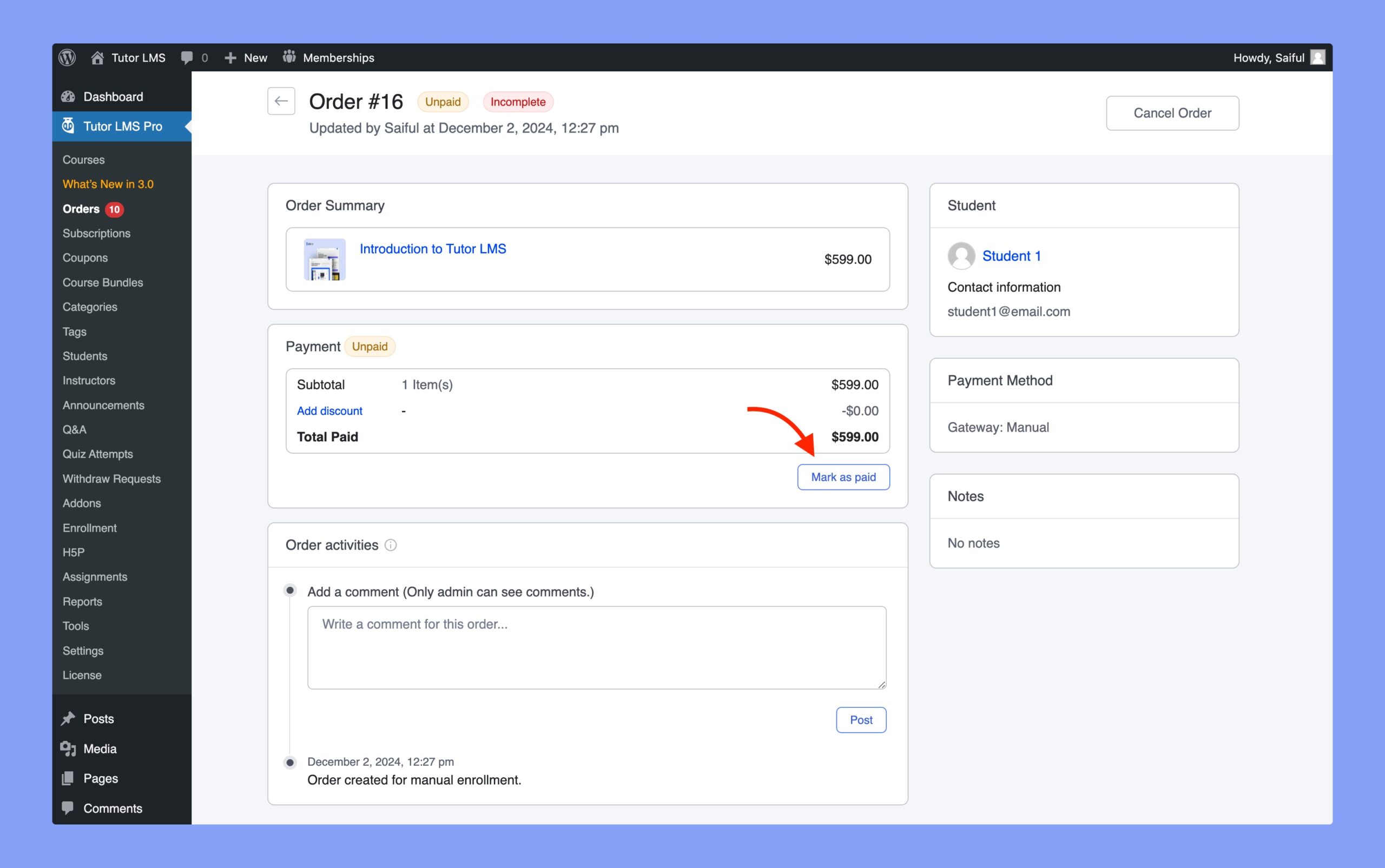Select Subscriptions from the sidebar menu
Viewport: 1385px width, 868px height.
[x=98, y=233]
